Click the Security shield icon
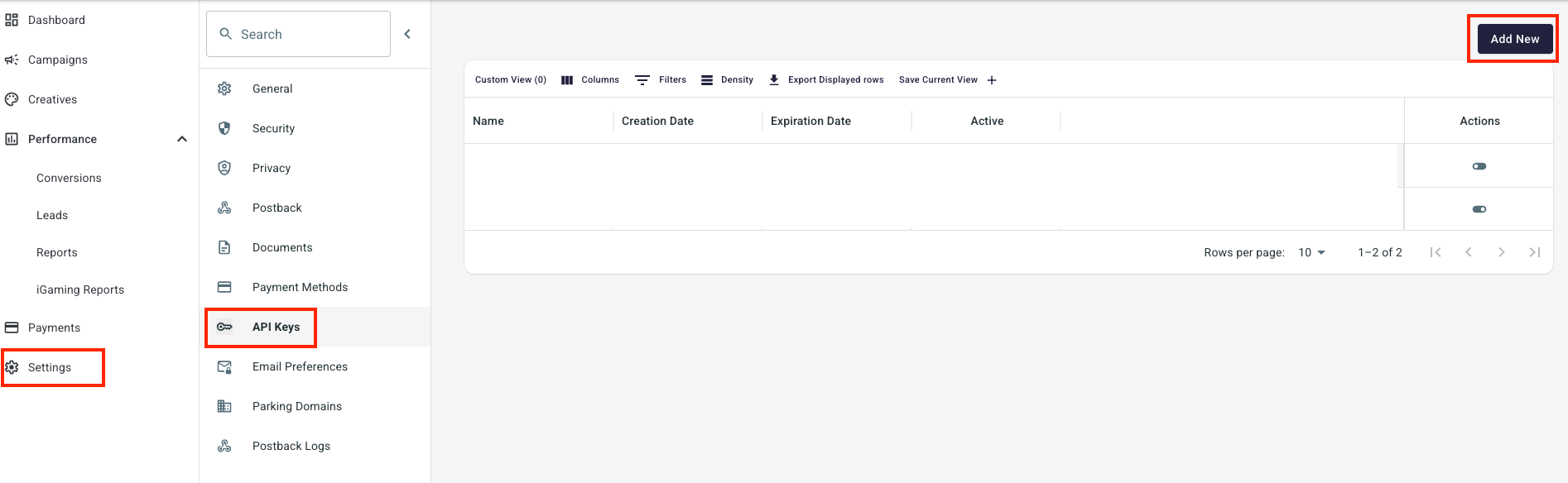 224,128
